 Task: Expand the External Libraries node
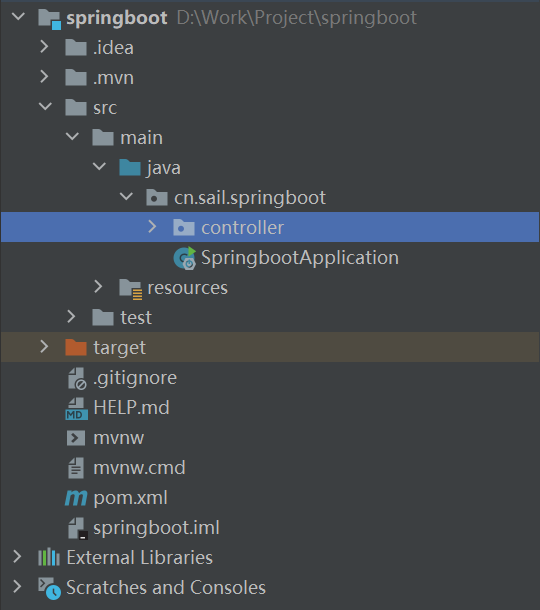[17, 557]
